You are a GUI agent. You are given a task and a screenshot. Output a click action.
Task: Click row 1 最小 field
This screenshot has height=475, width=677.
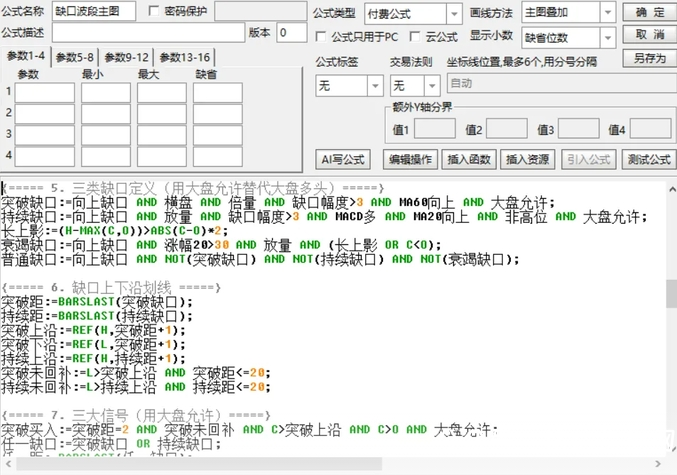point(106,93)
